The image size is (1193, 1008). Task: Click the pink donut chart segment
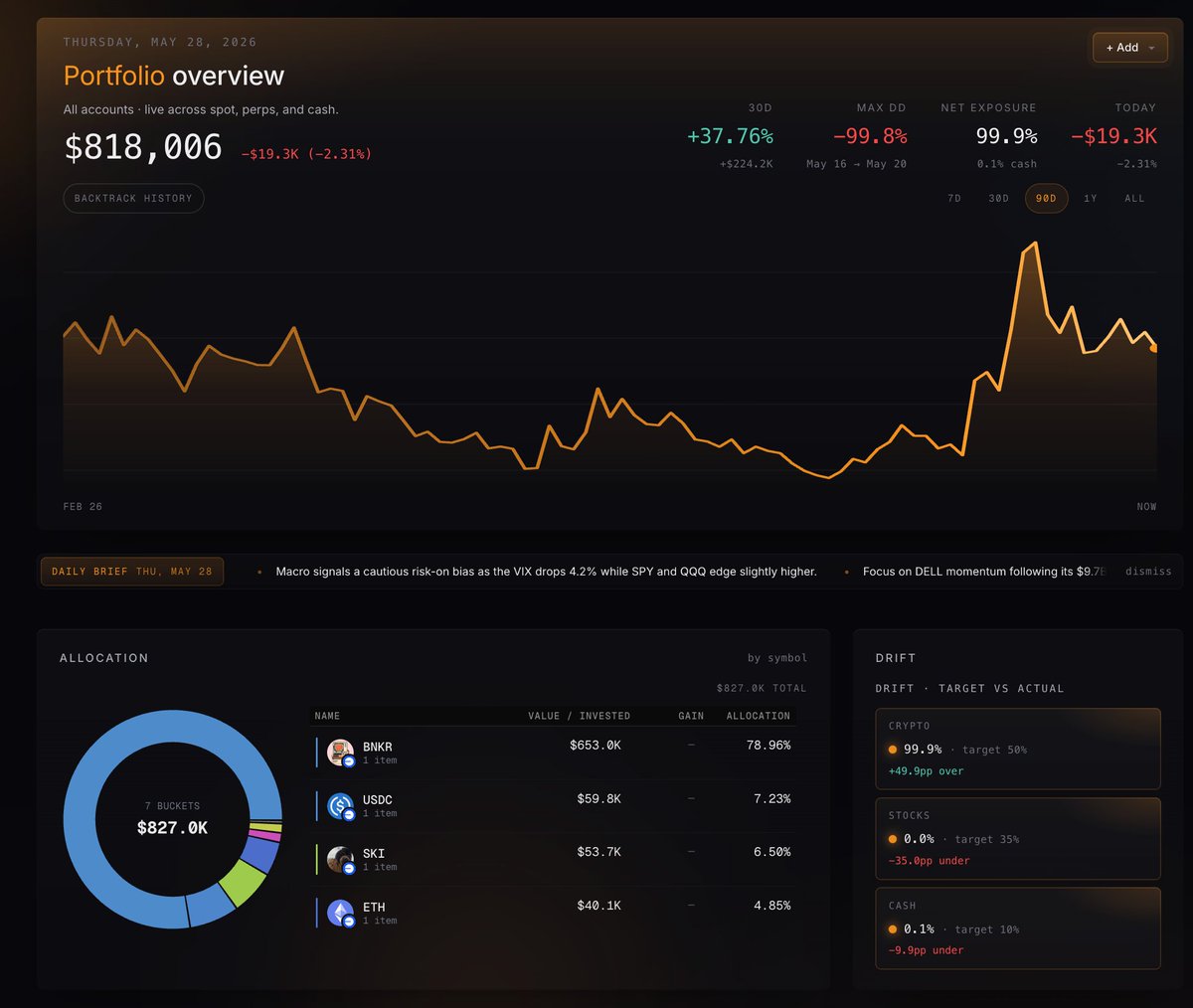pos(265,836)
